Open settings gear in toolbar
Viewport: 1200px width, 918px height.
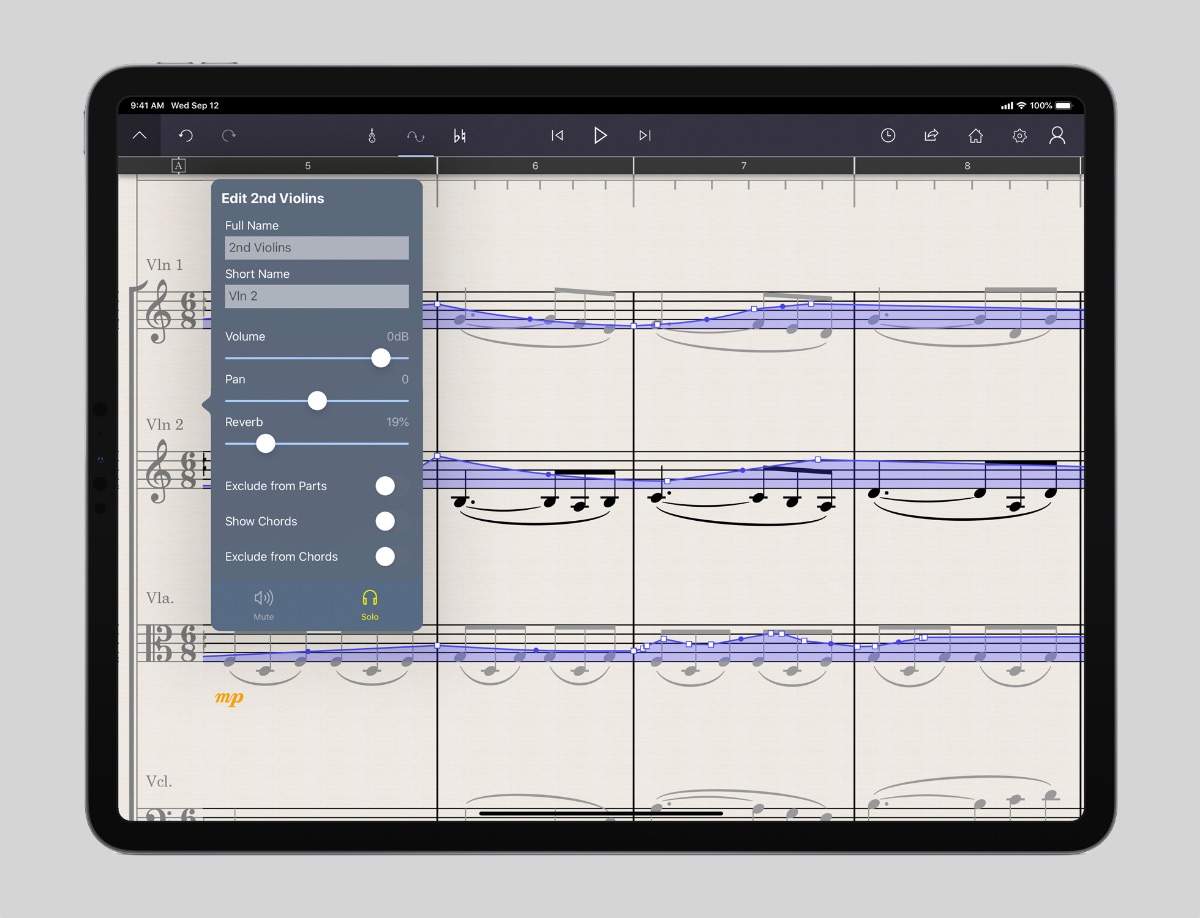click(x=1019, y=136)
